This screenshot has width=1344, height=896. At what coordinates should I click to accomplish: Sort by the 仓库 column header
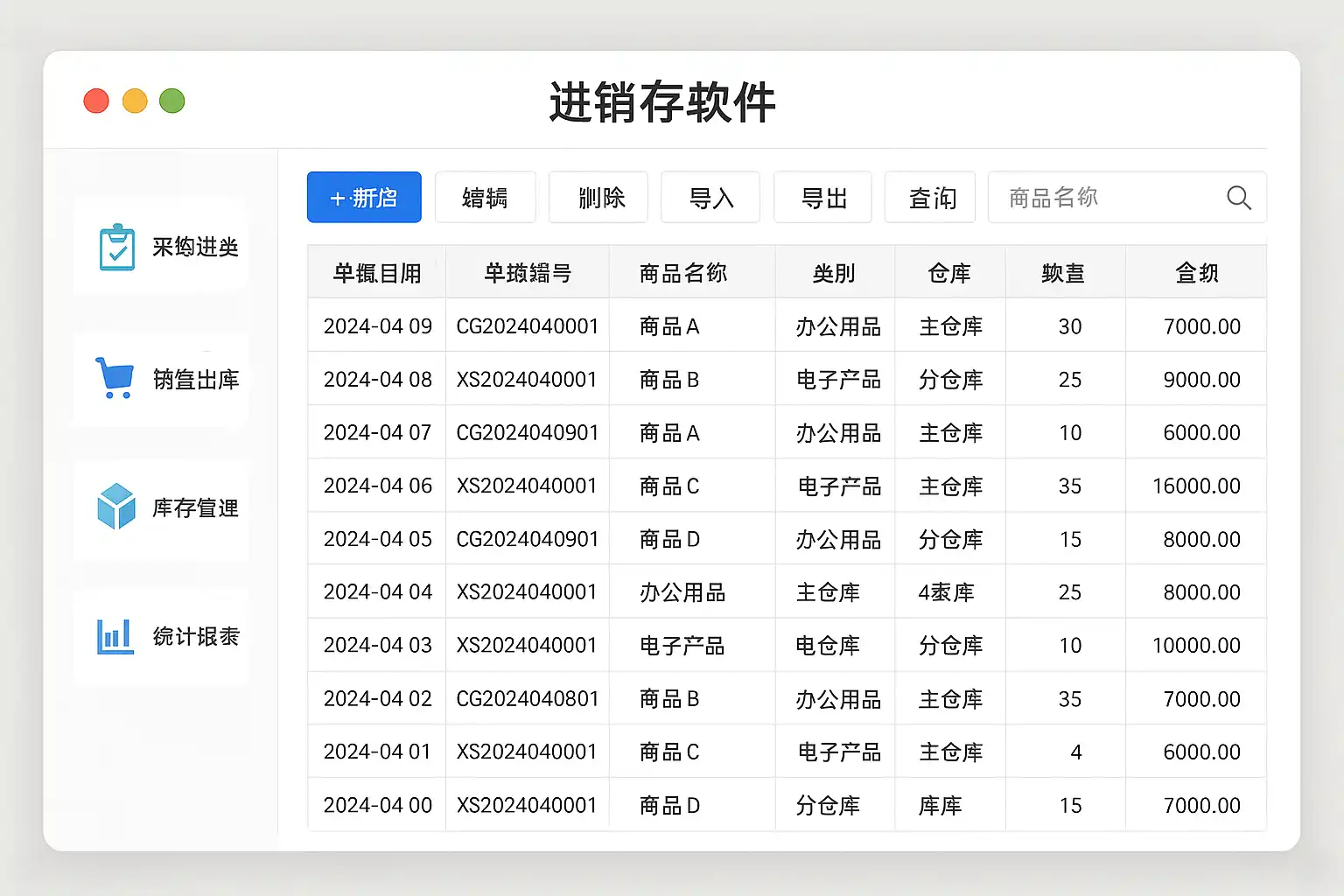pos(949,273)
